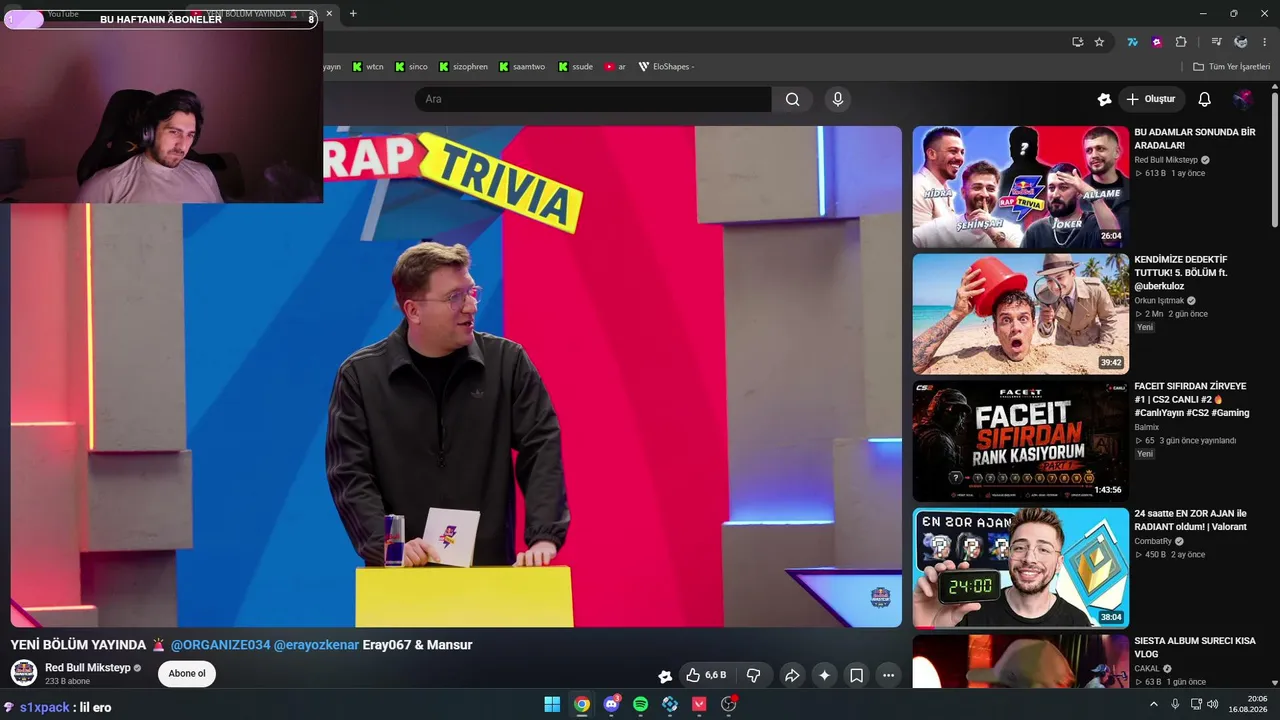Click the Oluştur create button
The width and height of the screenshot is (1280, 720).
tap(1151, 99)
